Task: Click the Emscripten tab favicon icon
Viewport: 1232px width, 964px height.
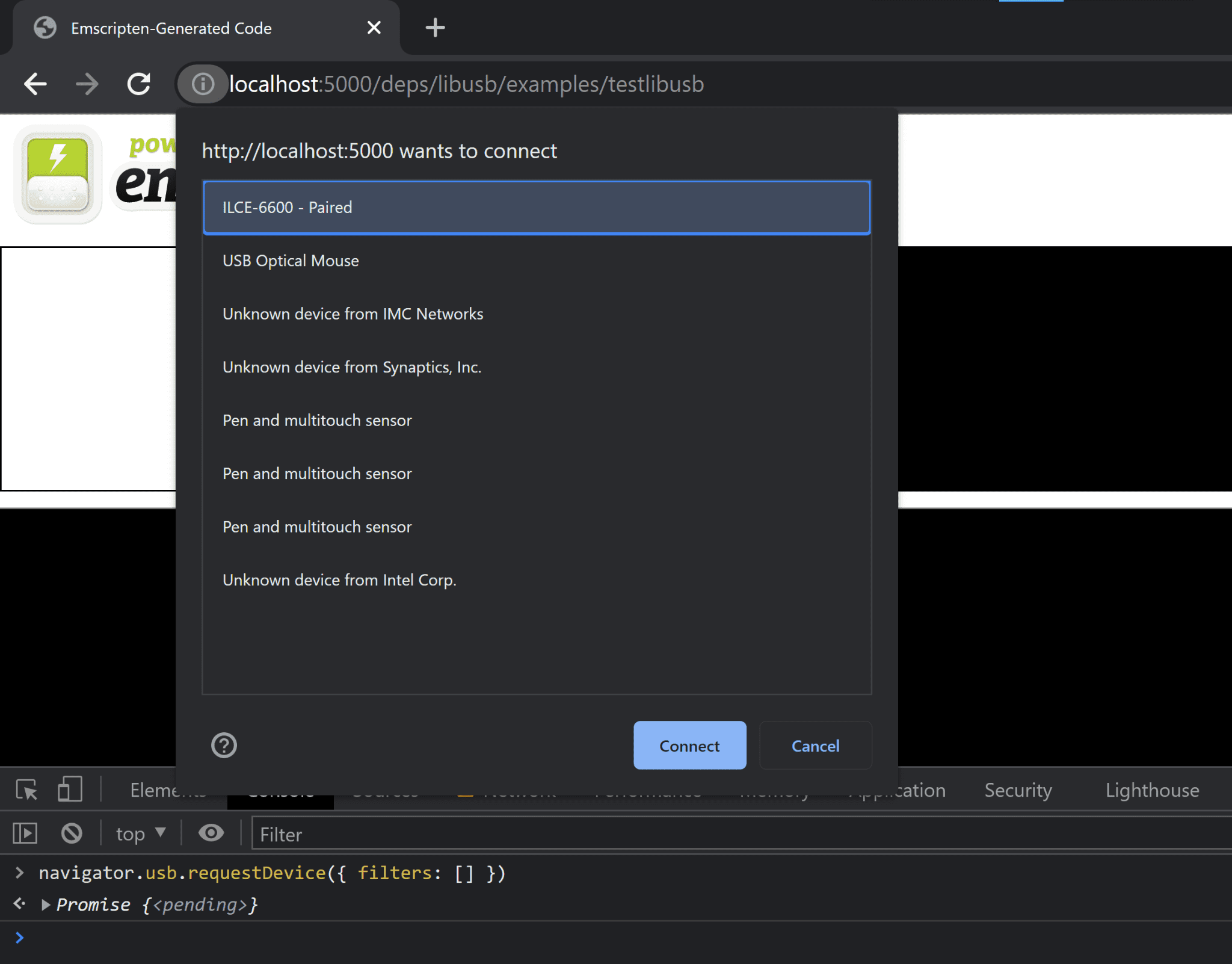Action: (46, 27)
